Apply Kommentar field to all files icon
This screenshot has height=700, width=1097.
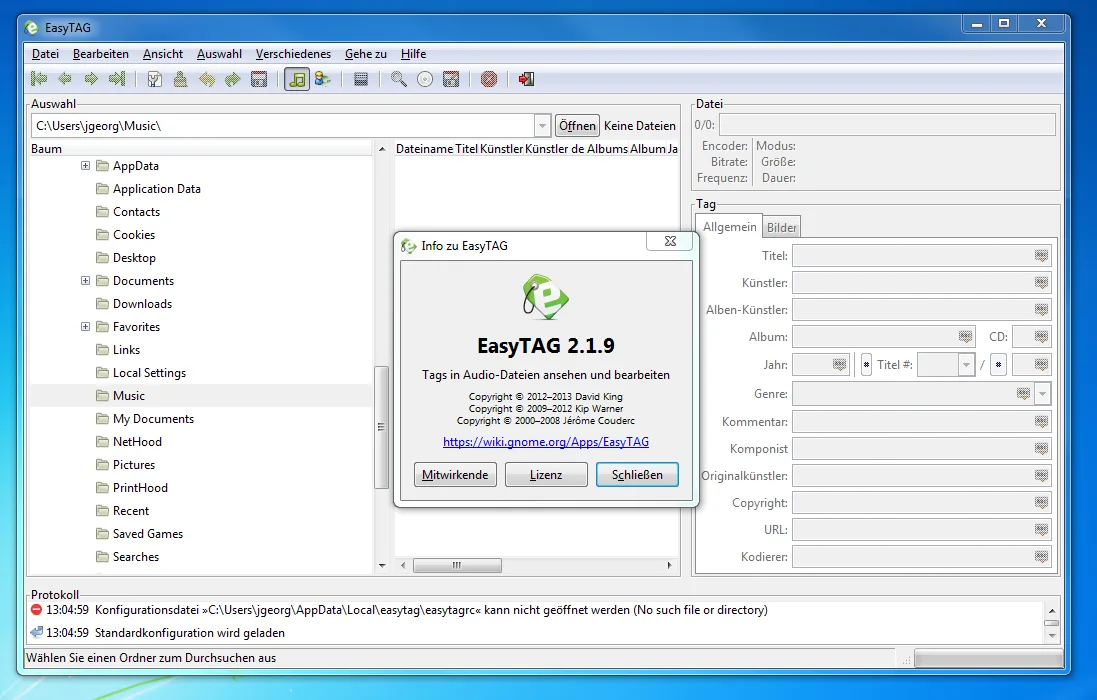1041,422
